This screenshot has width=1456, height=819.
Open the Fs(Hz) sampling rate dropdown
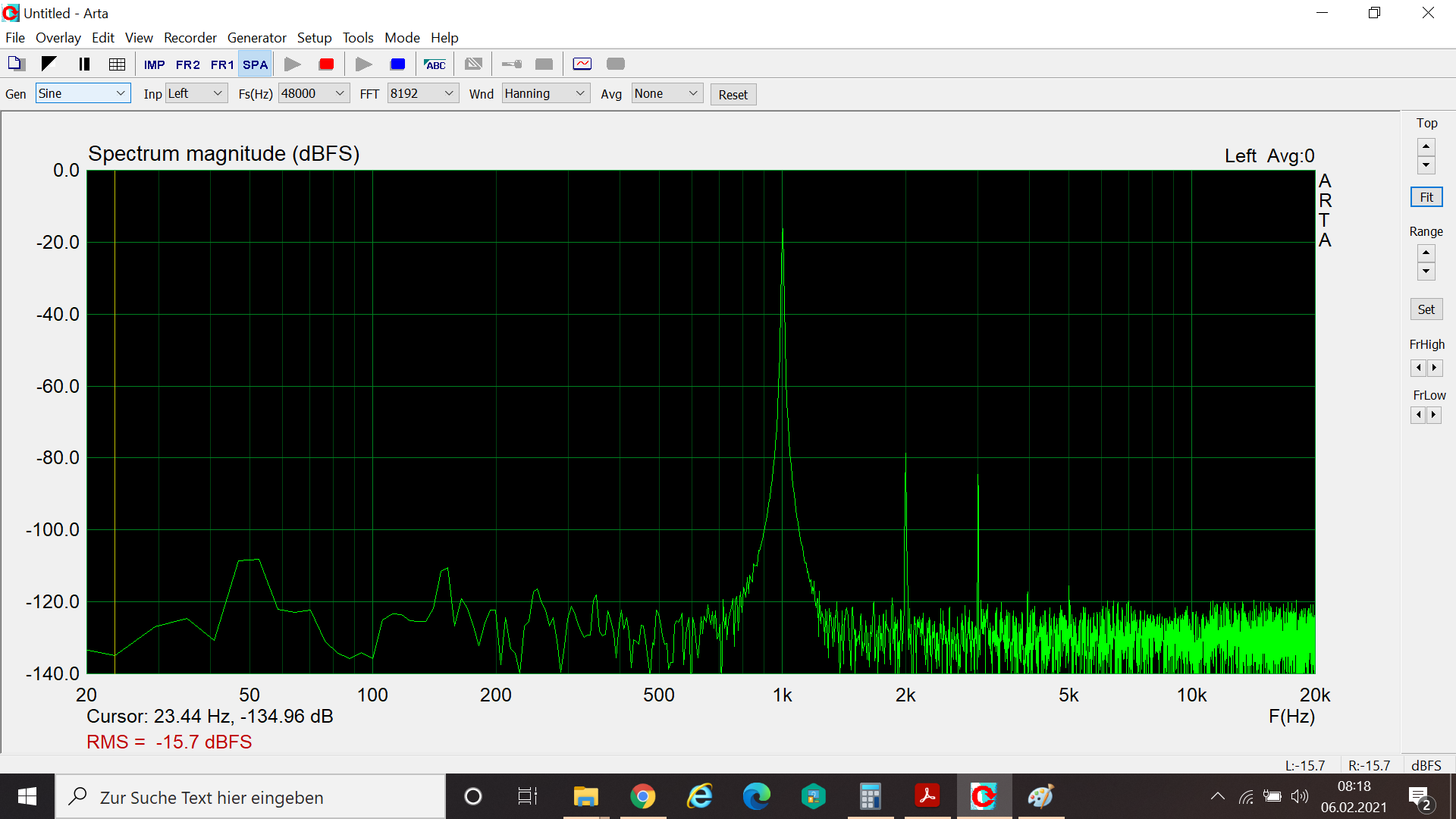[314, 93]
